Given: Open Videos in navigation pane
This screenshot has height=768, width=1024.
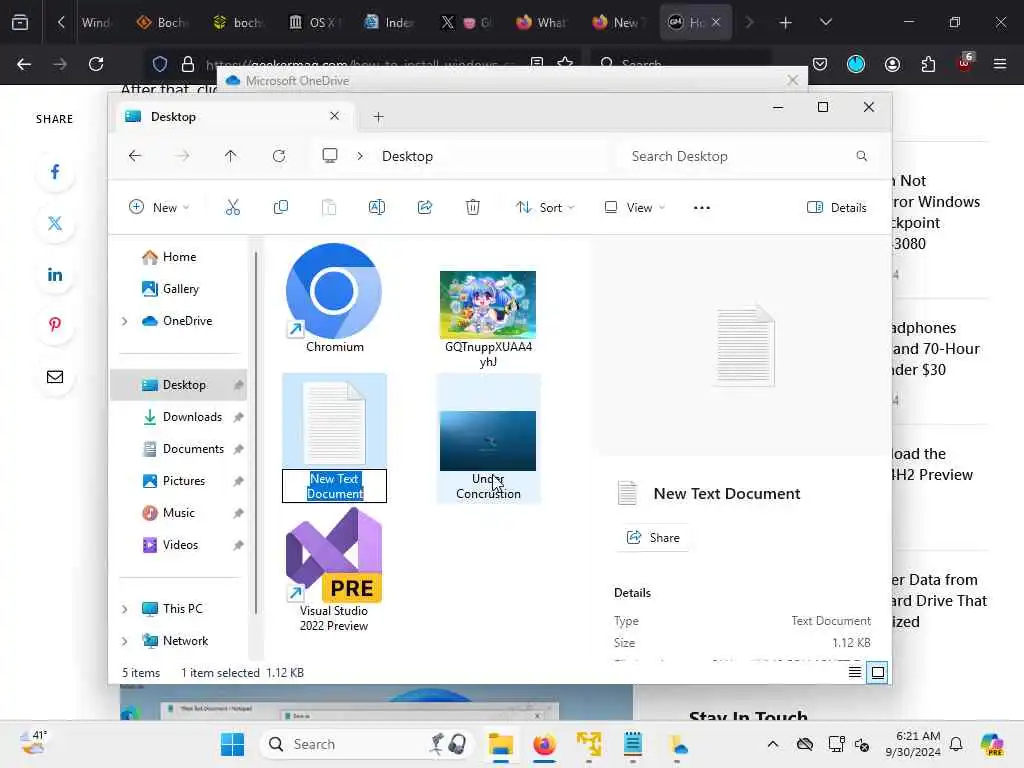Looking at the screenshot, I should [179, 545].
